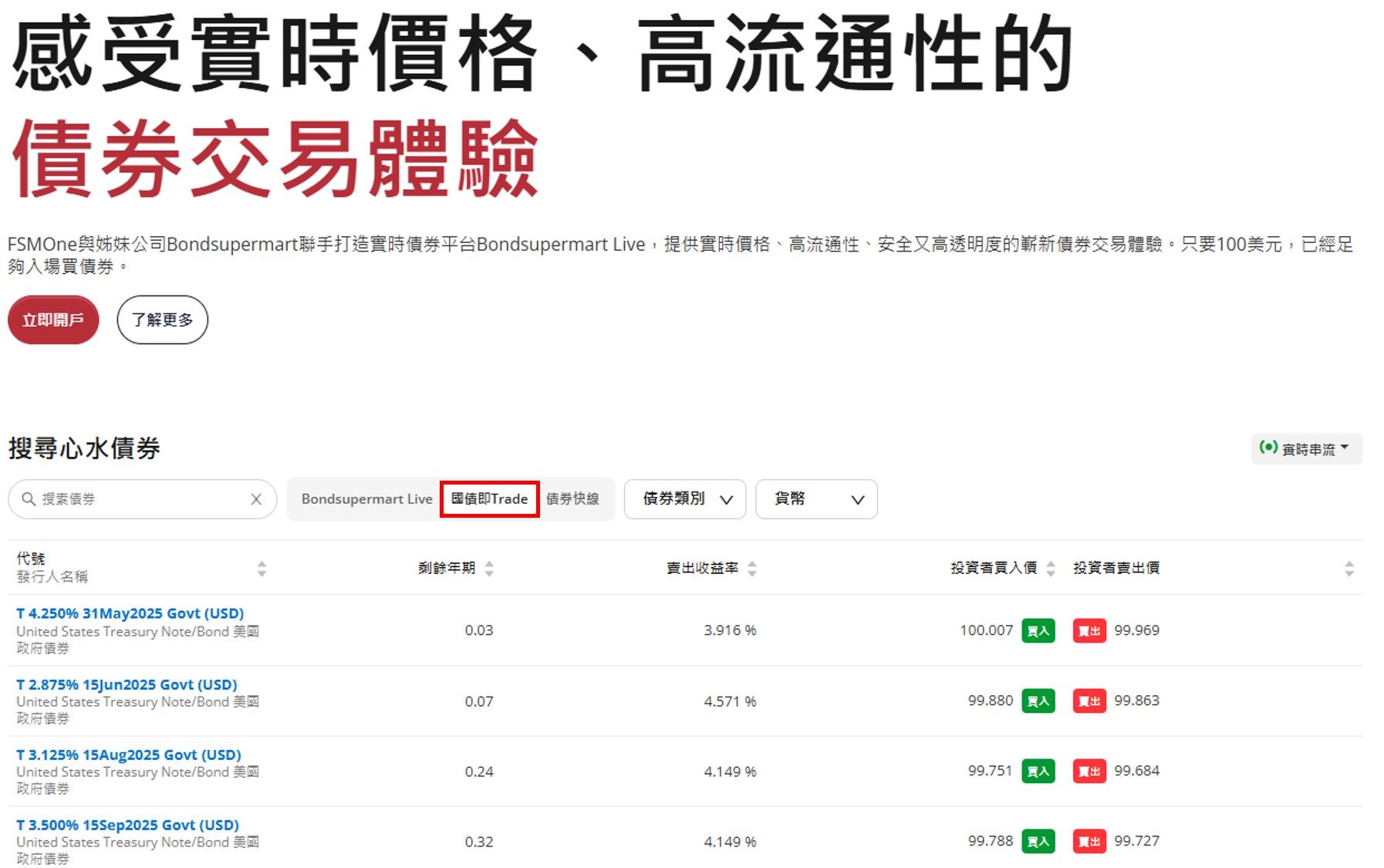Open the 債券類別 dropdown
Screen dimensions: 1384x868
684,499
